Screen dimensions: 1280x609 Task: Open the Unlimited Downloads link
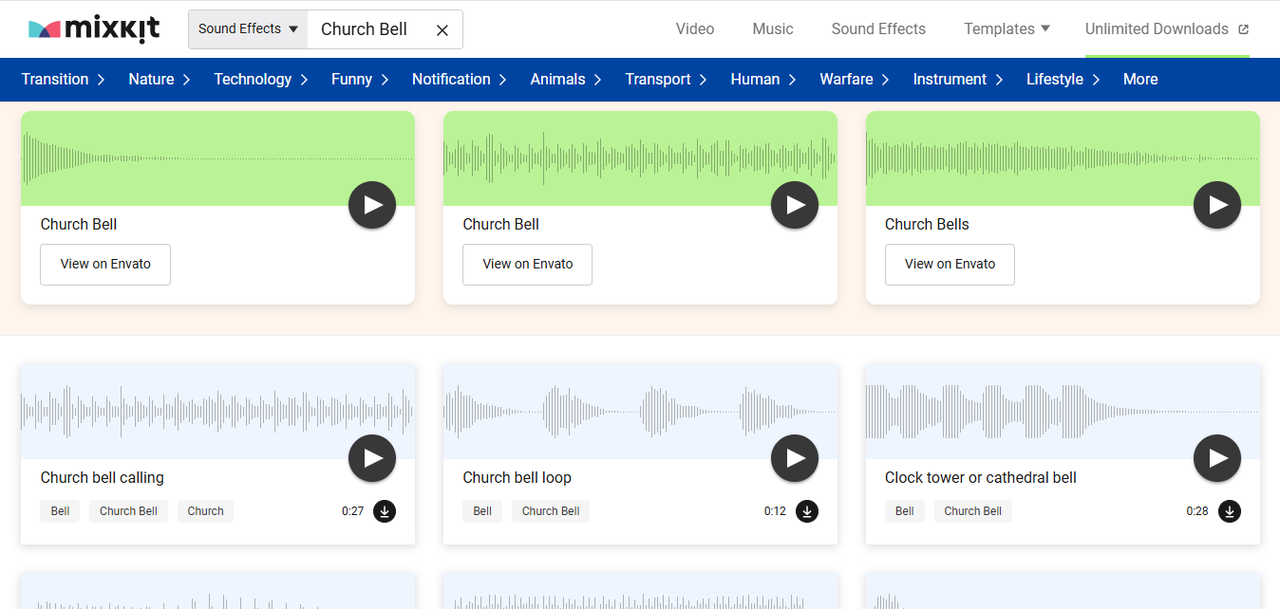pyautogui.click(x=1167, y=29)
